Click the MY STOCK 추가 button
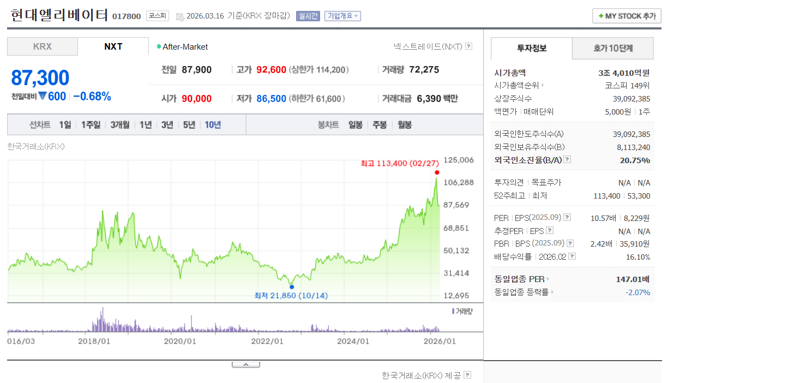This screenshot has width=800, height=383. coord(627,16)
